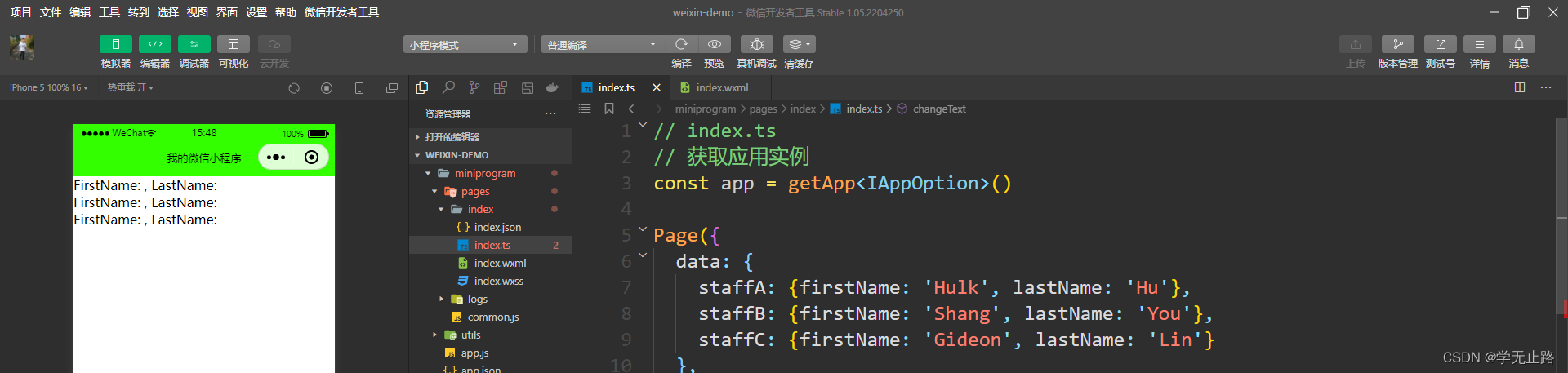The width and height of the screenshot is (1568, 373).
Task: Open the docker whale icon
Action: [553, 87]
